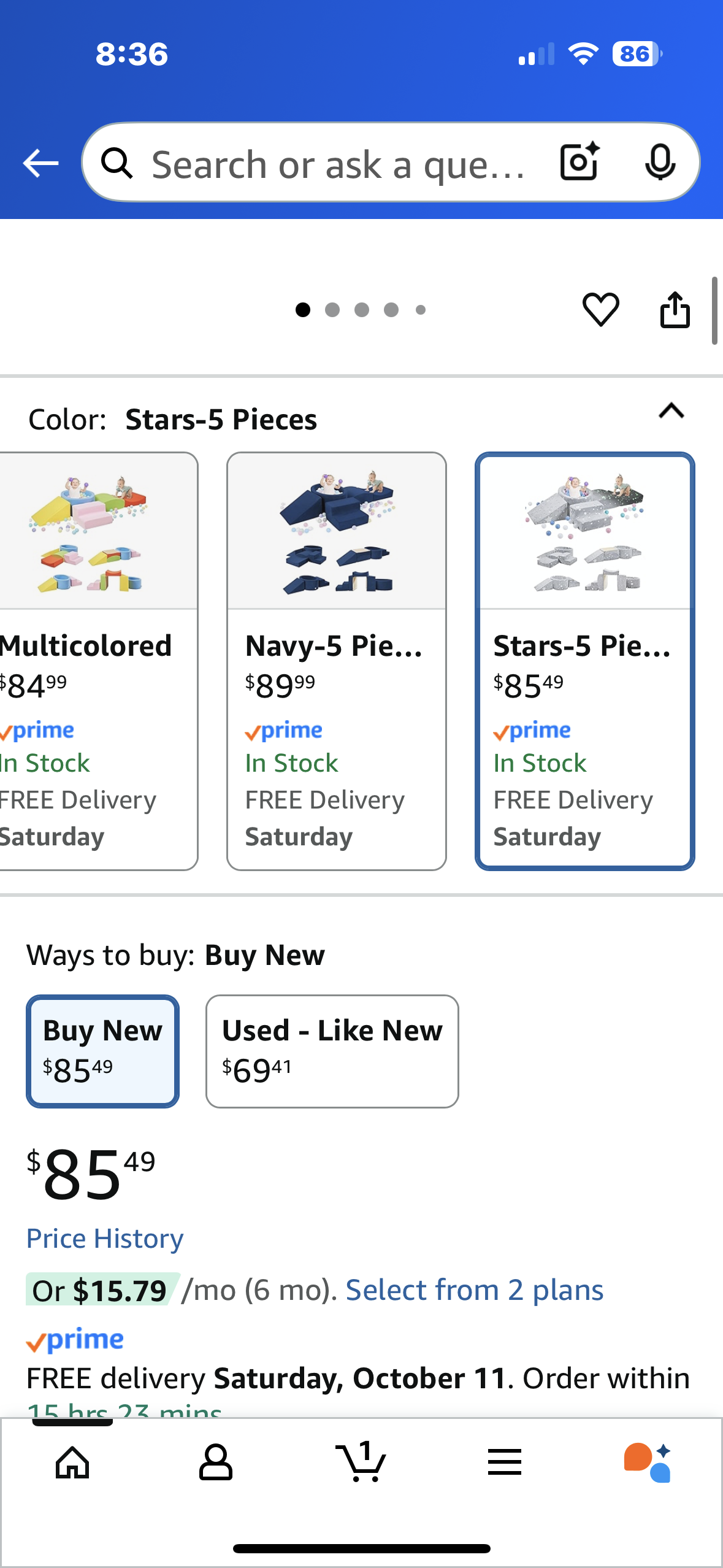Tap the second image carousel dot
Viewport: 723px width, 1568px height.
click(x=332, y=310)
